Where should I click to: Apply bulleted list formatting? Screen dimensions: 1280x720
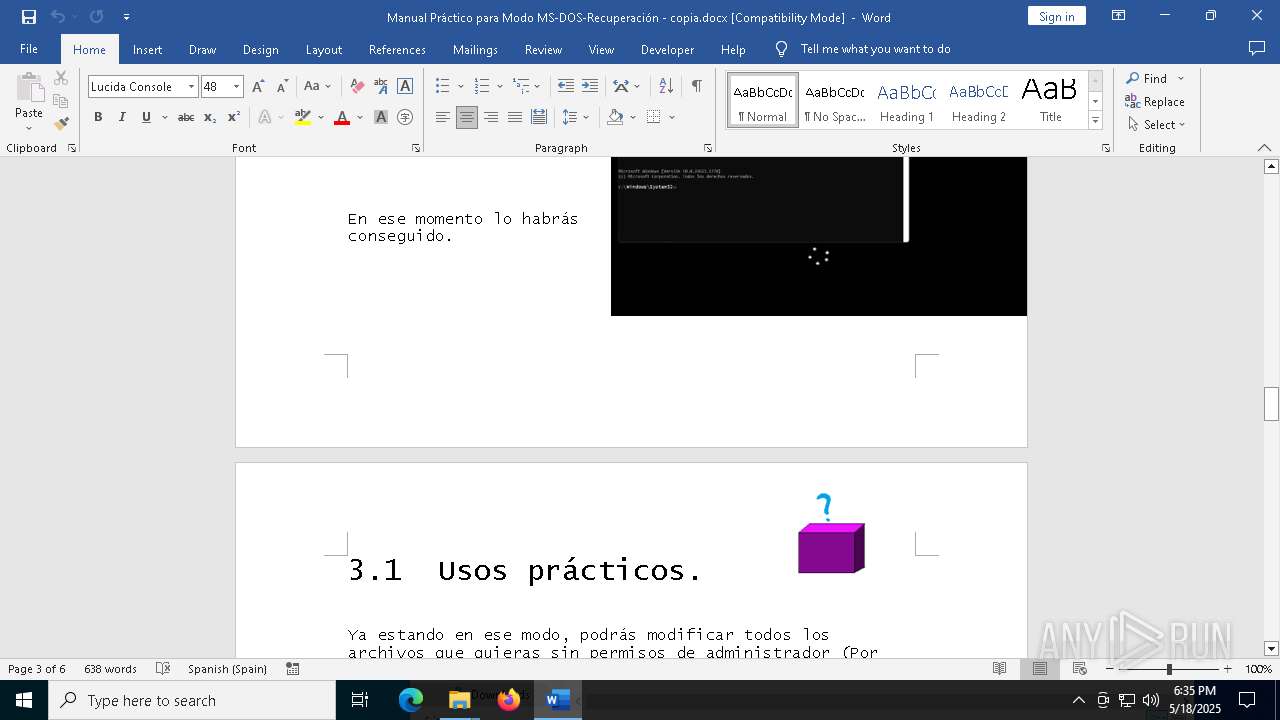click(442, 87)
